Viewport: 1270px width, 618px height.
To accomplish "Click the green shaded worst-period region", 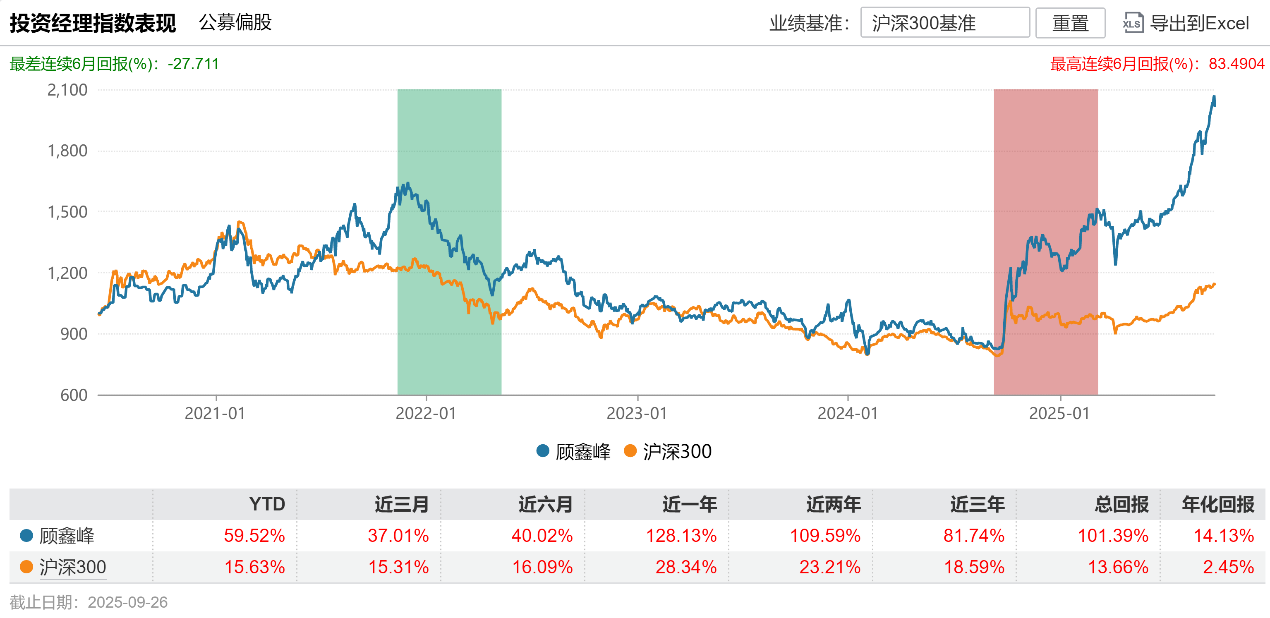I will (449, 240).
